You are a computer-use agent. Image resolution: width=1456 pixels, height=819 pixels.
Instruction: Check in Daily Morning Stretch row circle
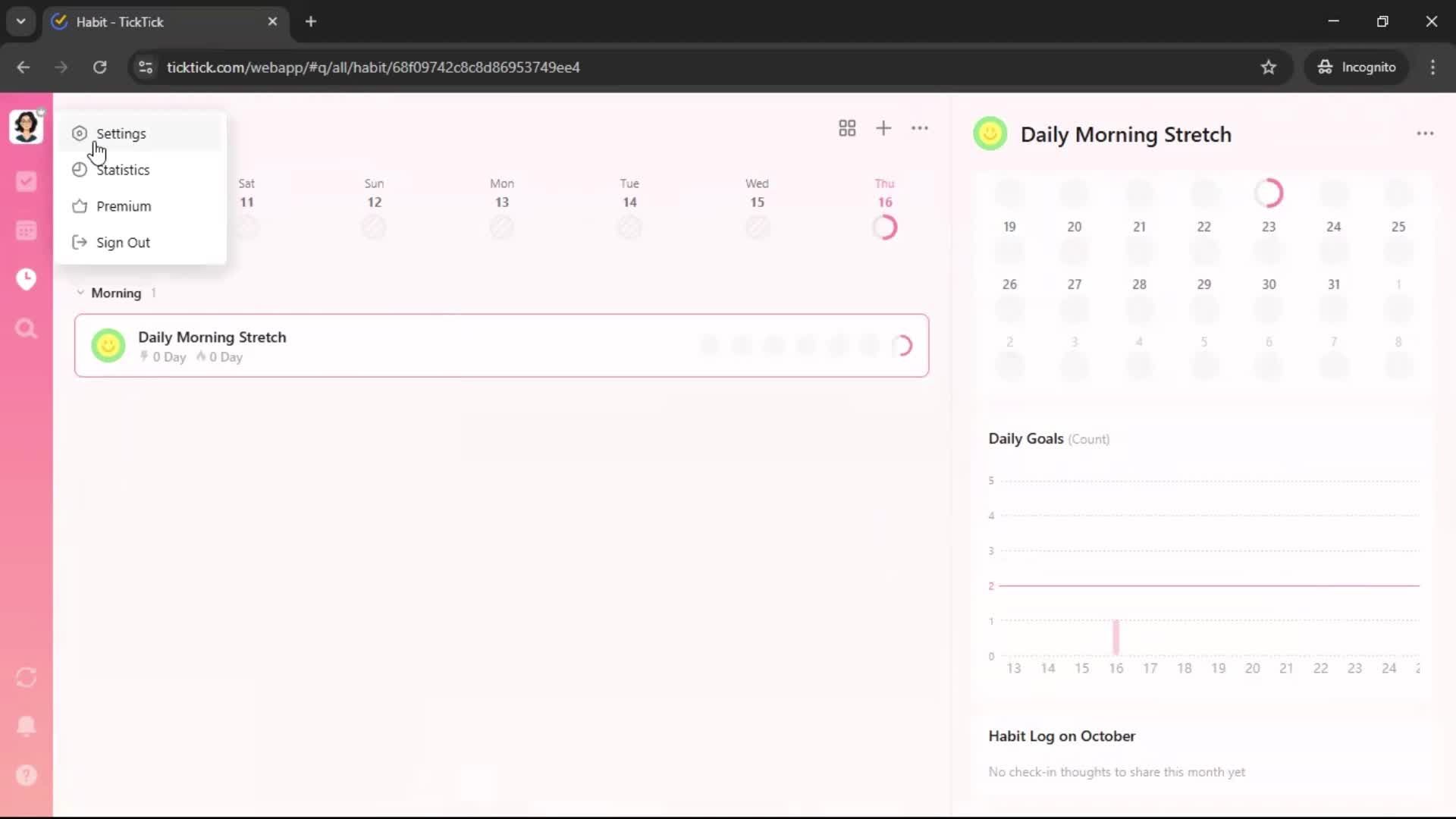pos(902,346)
